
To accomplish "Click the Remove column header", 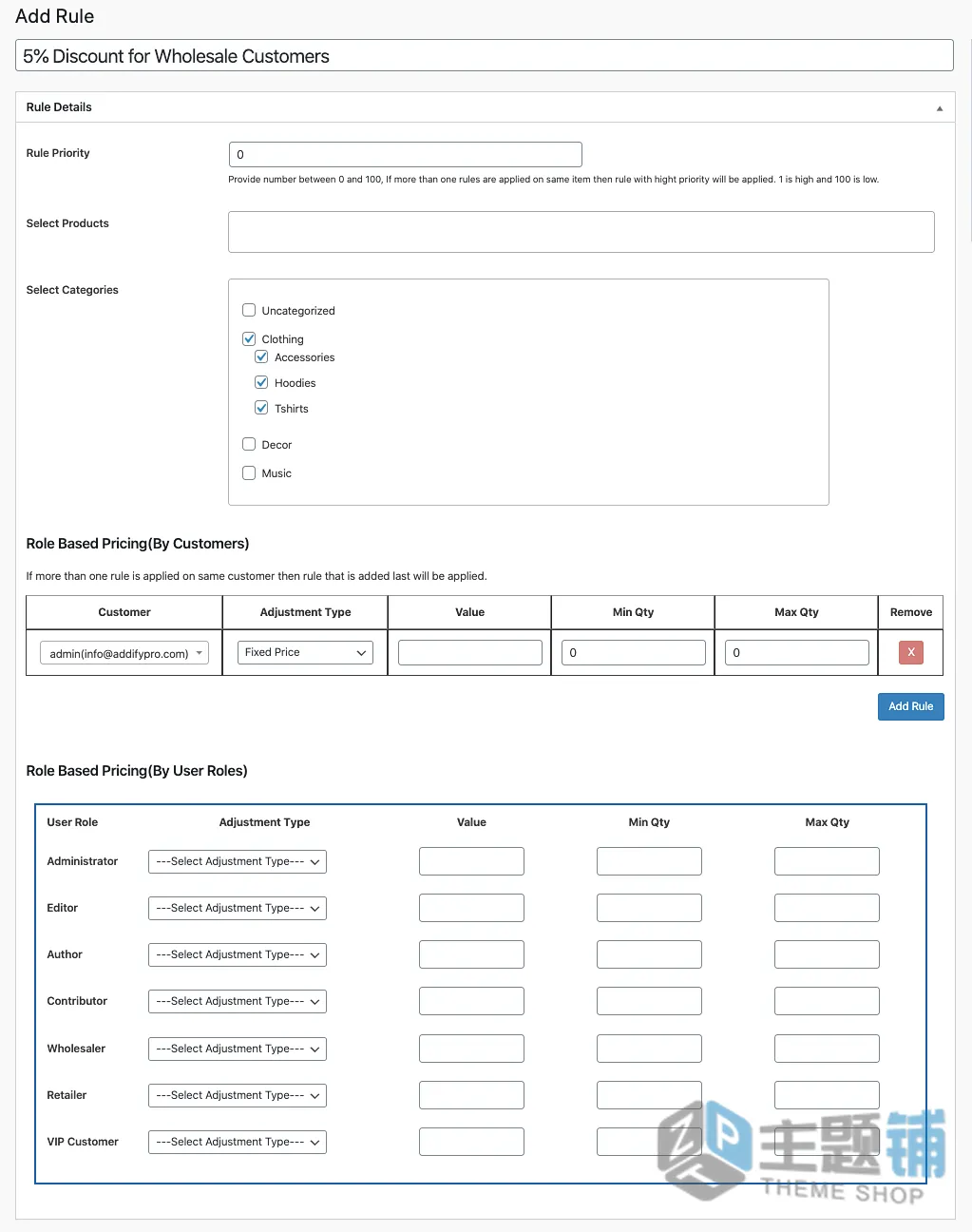I will coord(910,612).
